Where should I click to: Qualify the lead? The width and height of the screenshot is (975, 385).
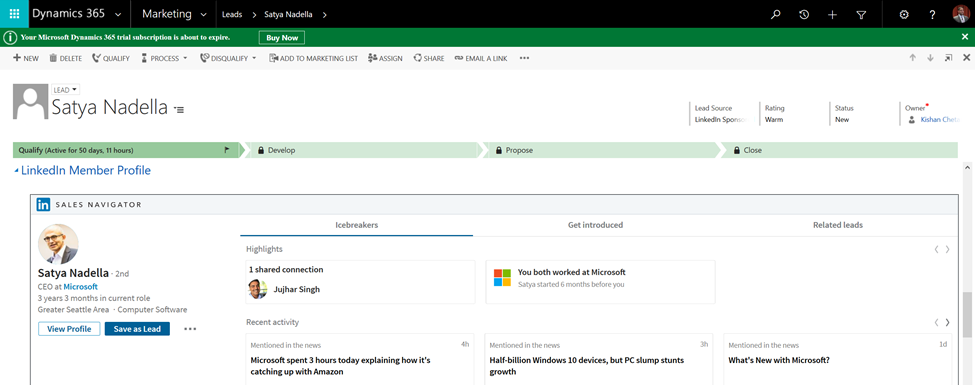pyautogui.click(x=111, y=58)
